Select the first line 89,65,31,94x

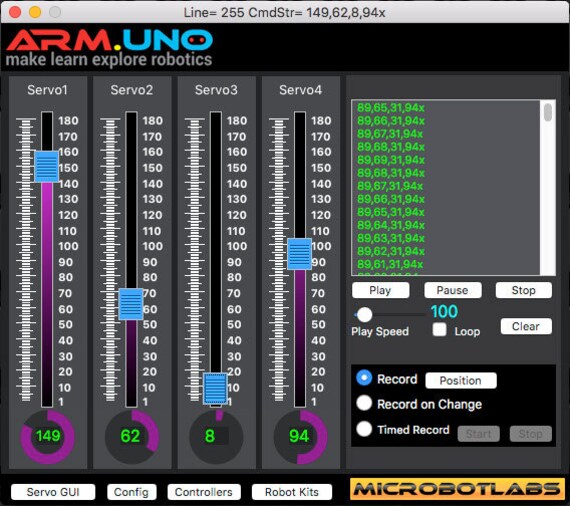pos(391,108)
